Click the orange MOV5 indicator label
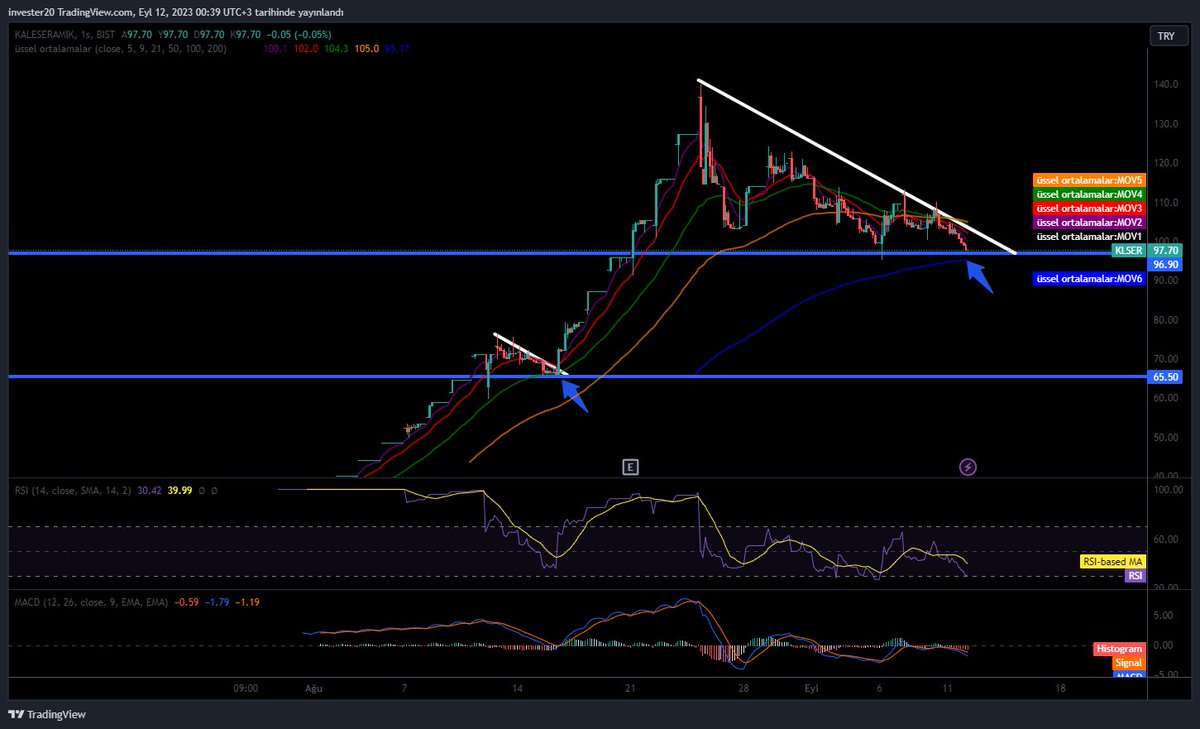This screenshot has width=1200, height=729. [1089, 180]
